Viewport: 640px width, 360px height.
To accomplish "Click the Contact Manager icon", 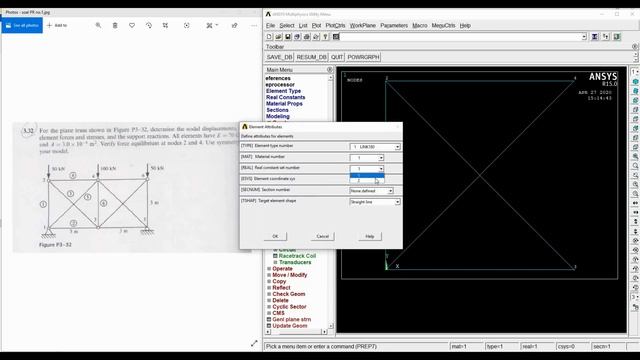I will pos(617,37).
